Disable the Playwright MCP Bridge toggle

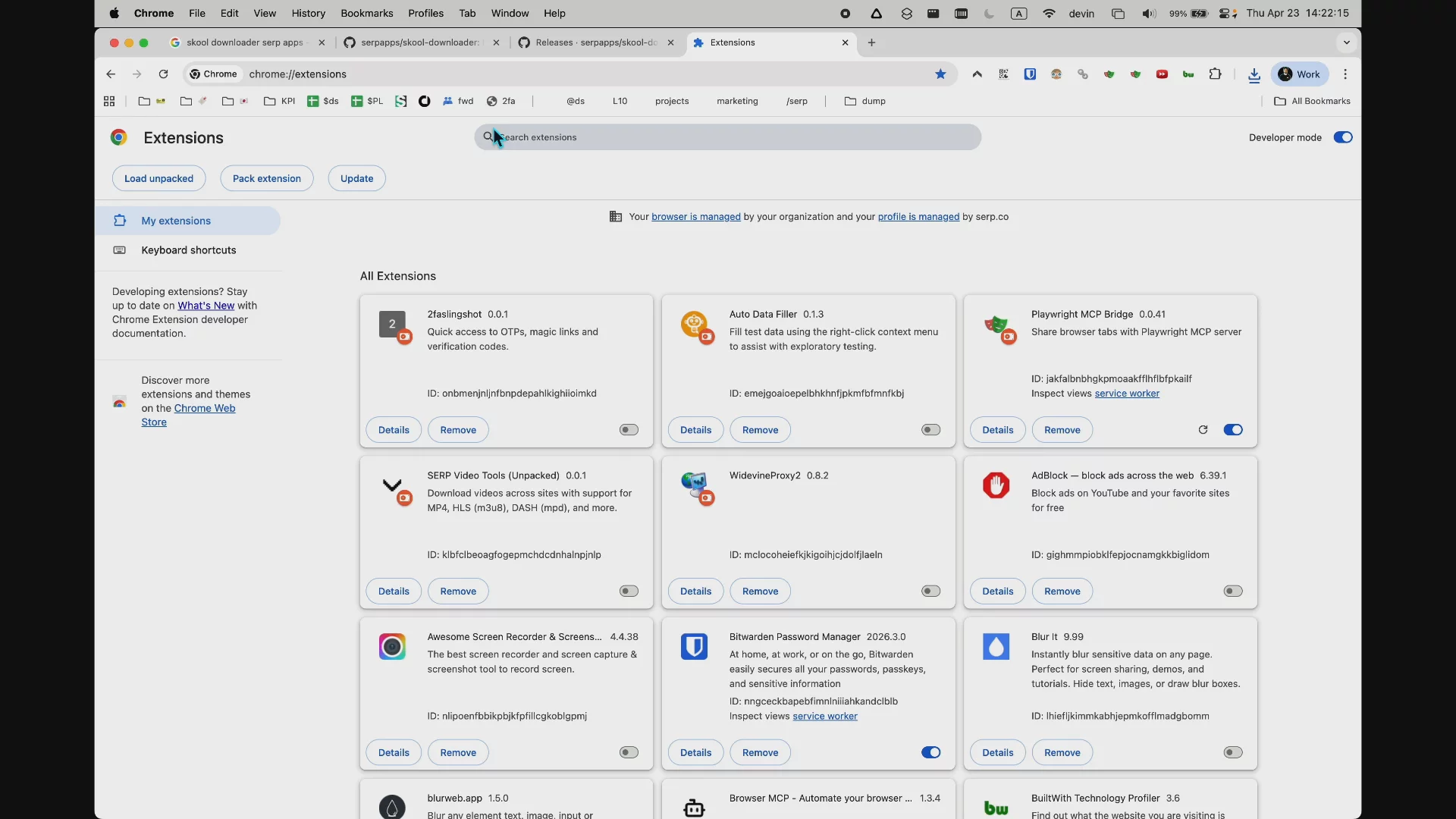pos(1233,430)
